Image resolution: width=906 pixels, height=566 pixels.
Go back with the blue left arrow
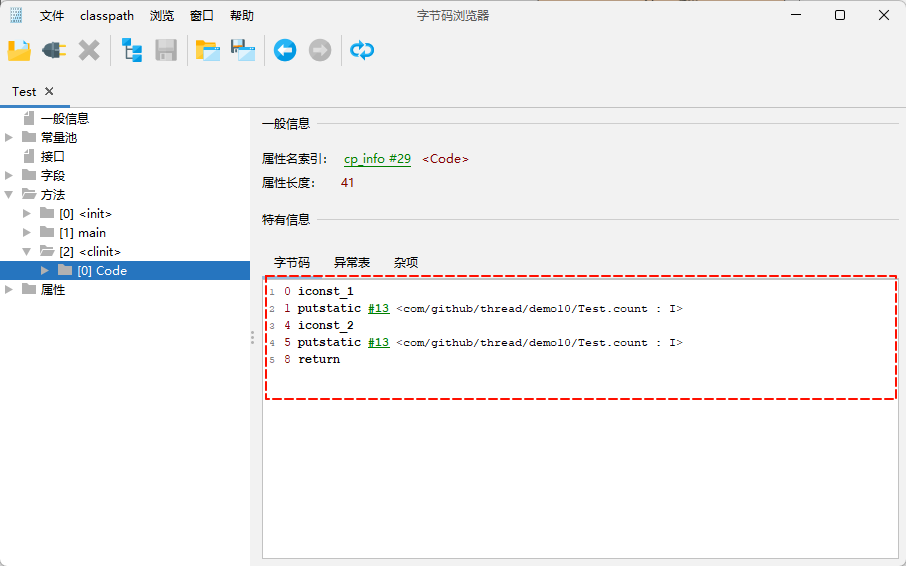tap(285, 50)
